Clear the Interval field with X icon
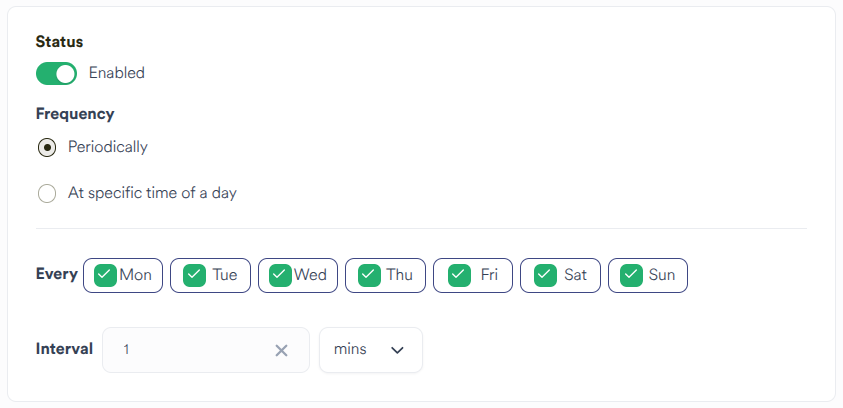843x408 pixels. (x=281, y=350)
